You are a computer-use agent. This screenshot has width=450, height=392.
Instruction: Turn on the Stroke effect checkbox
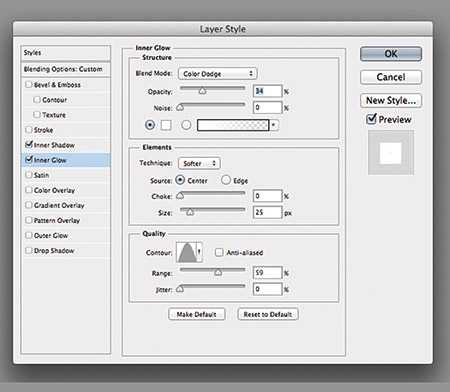[x=29, y=130]
